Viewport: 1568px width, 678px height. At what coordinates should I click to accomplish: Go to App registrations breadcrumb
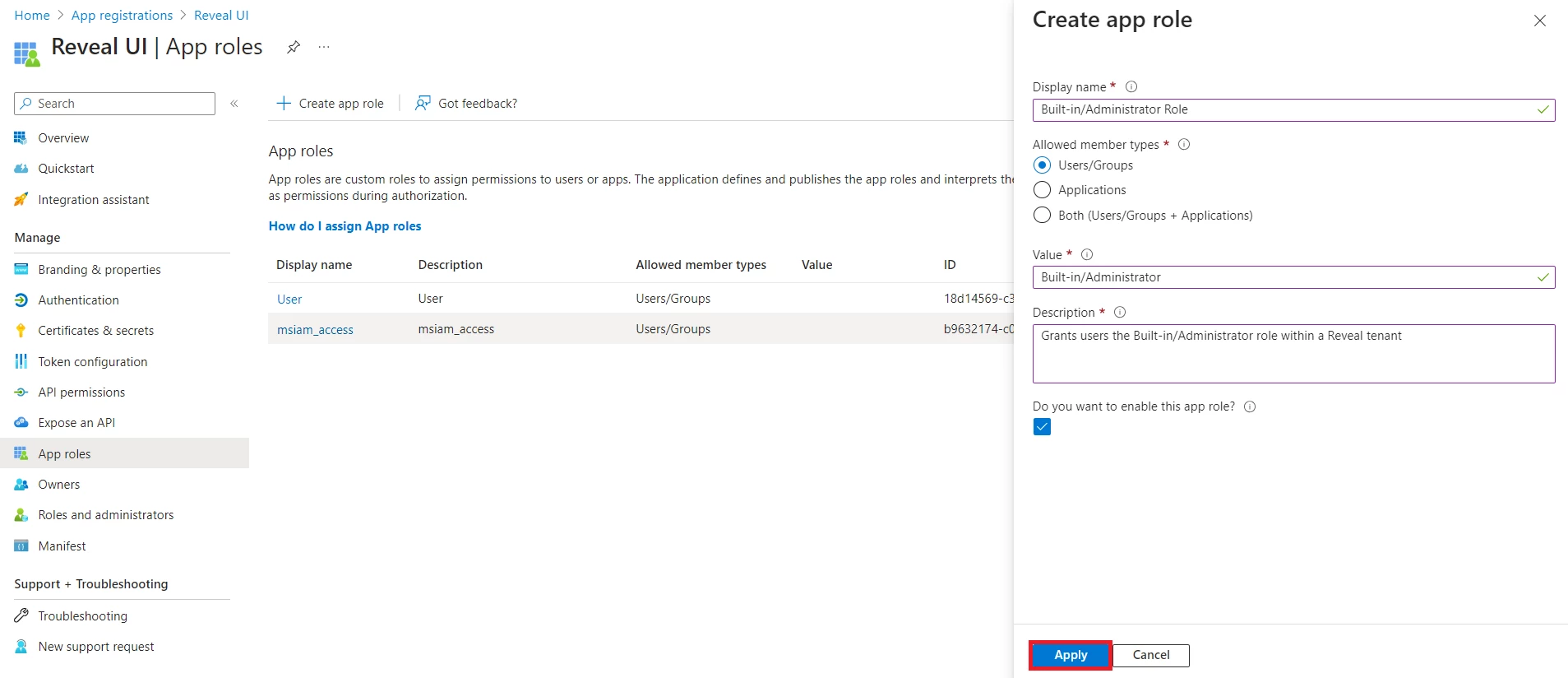[122, 16]
